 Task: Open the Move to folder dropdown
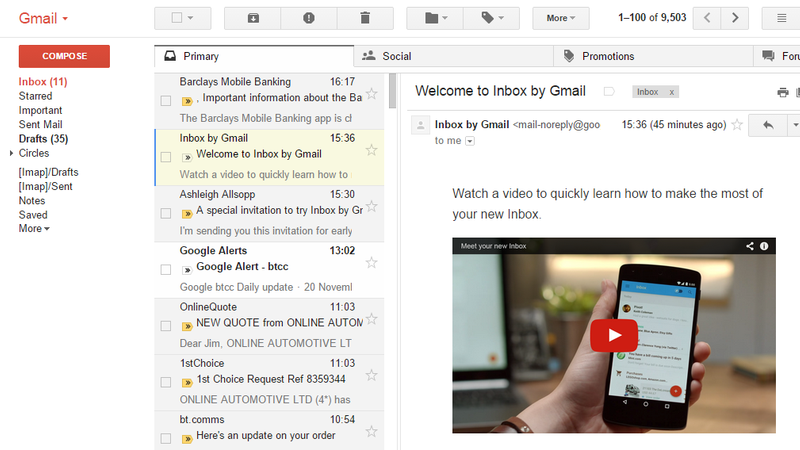[x=435, y=18]
